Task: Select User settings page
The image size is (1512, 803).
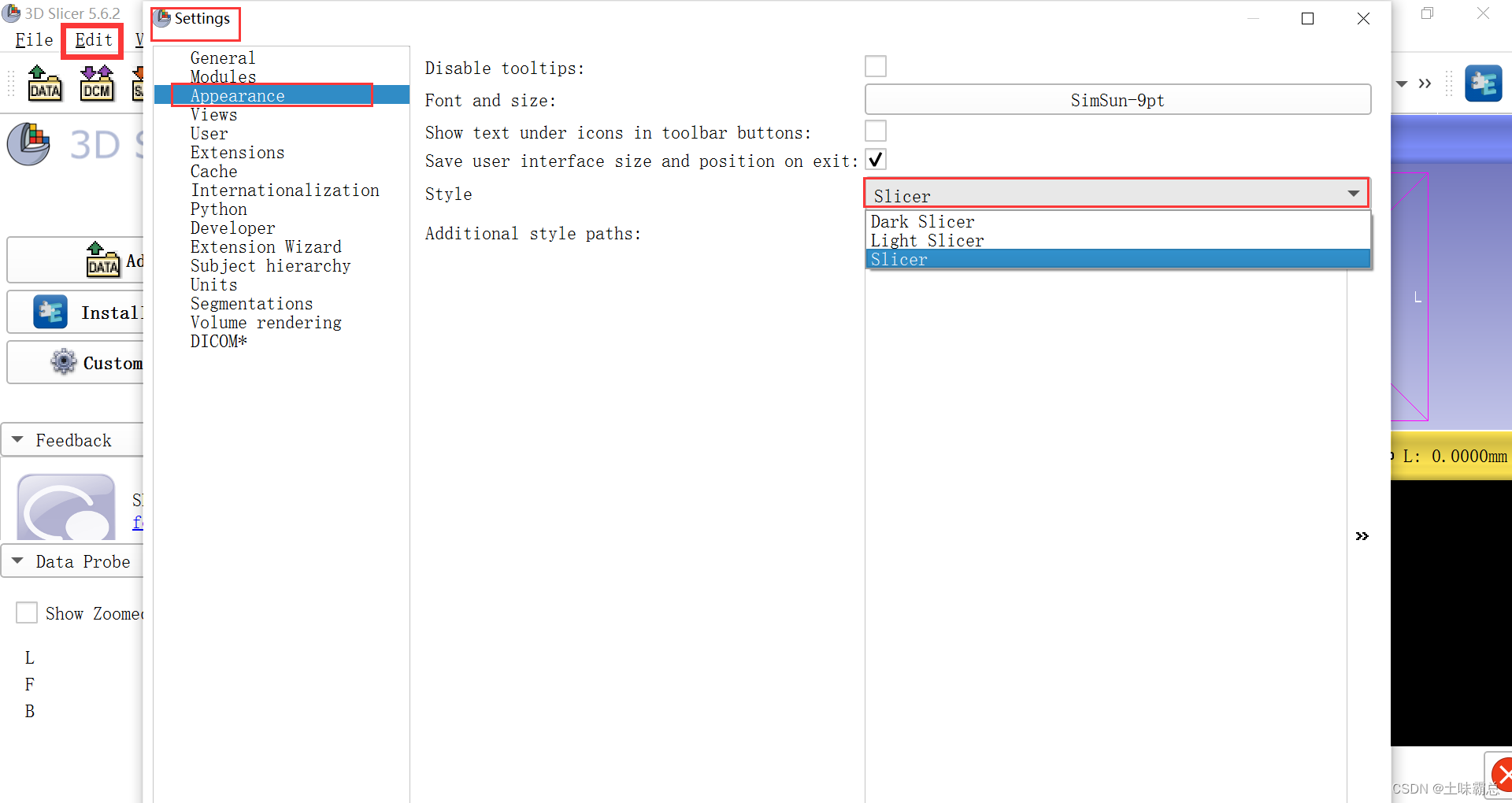Action: [x=209, y=133]
